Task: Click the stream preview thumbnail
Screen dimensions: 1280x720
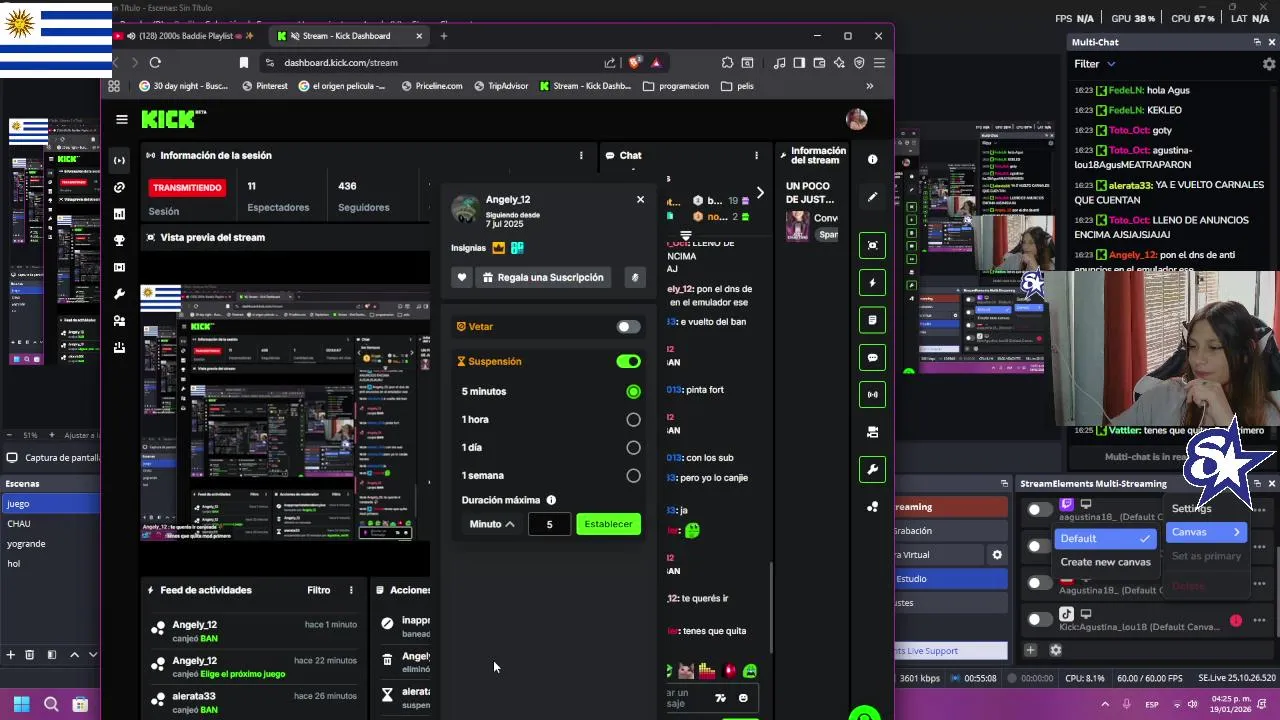Action: [285, 412]
